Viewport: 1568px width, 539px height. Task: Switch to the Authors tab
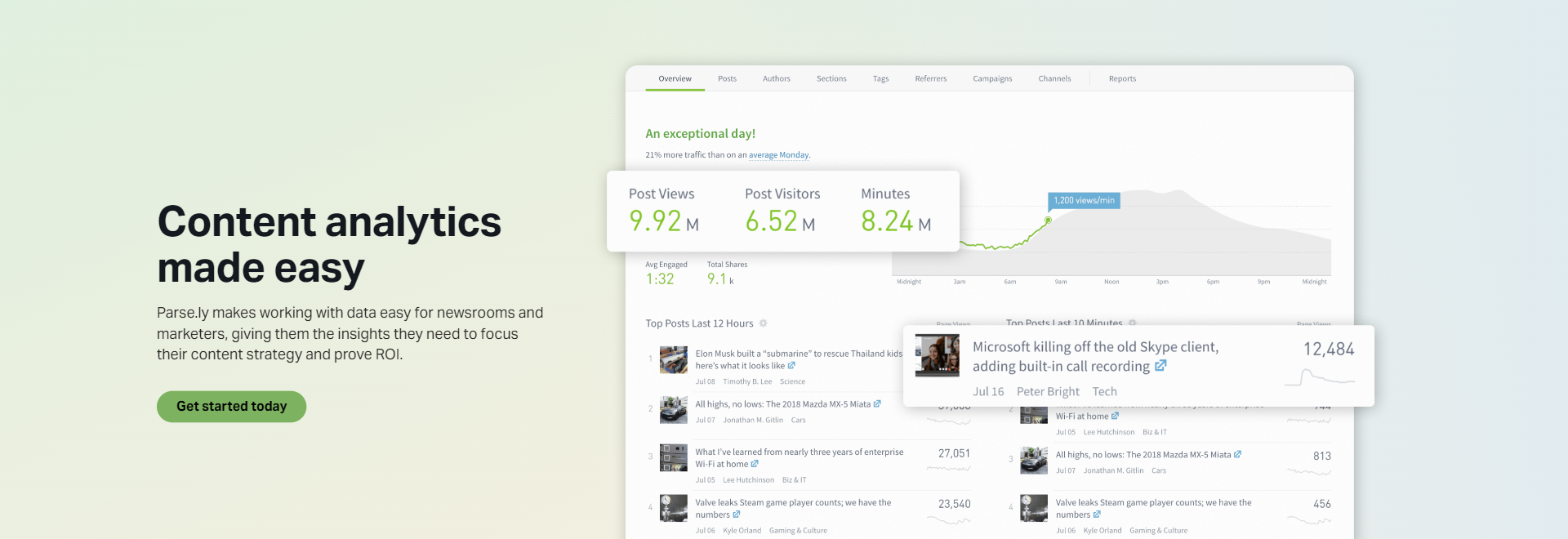[776, 78]
